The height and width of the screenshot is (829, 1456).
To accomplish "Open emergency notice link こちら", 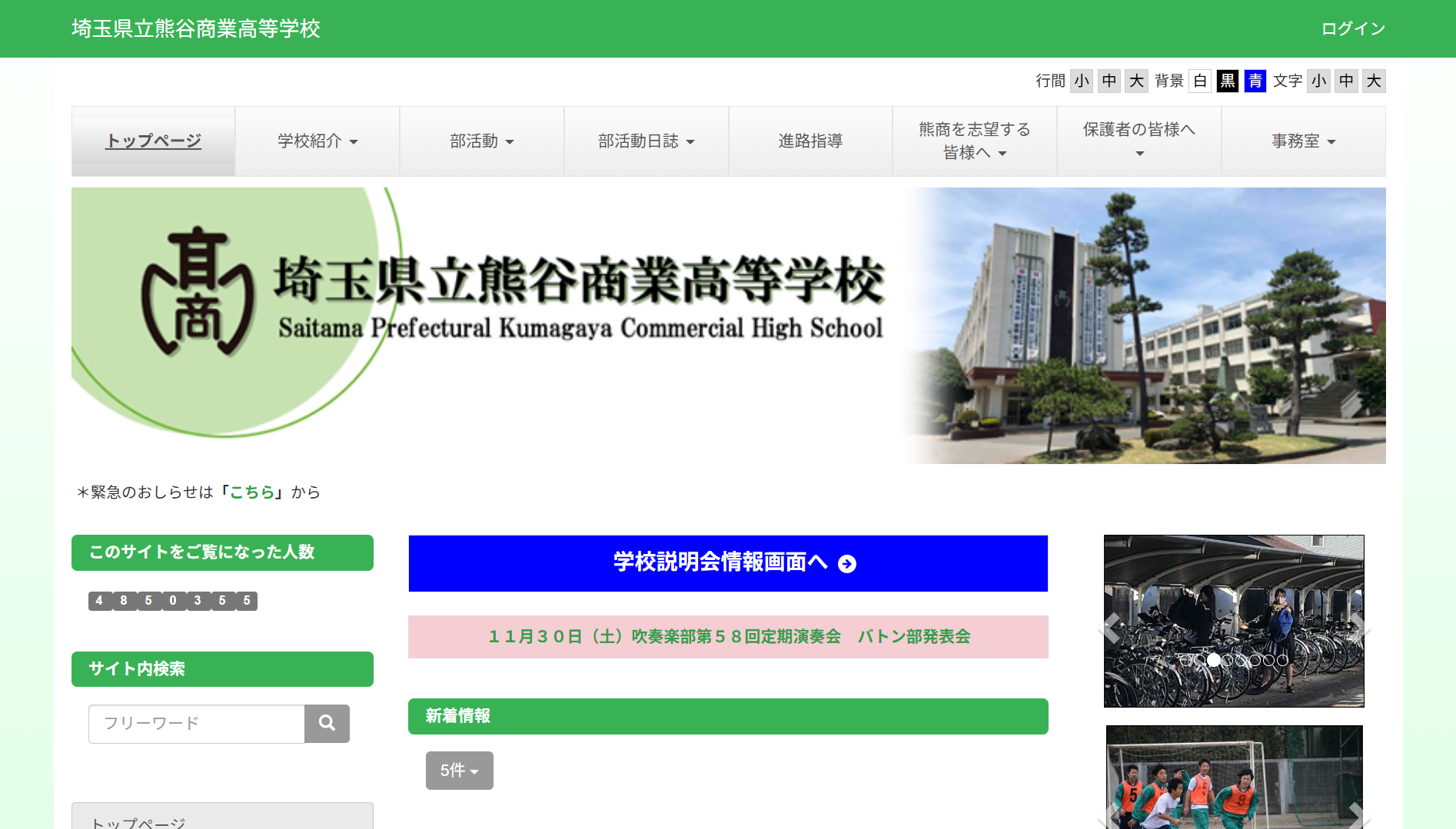I will pyautogui.click(x=252, y=492).
